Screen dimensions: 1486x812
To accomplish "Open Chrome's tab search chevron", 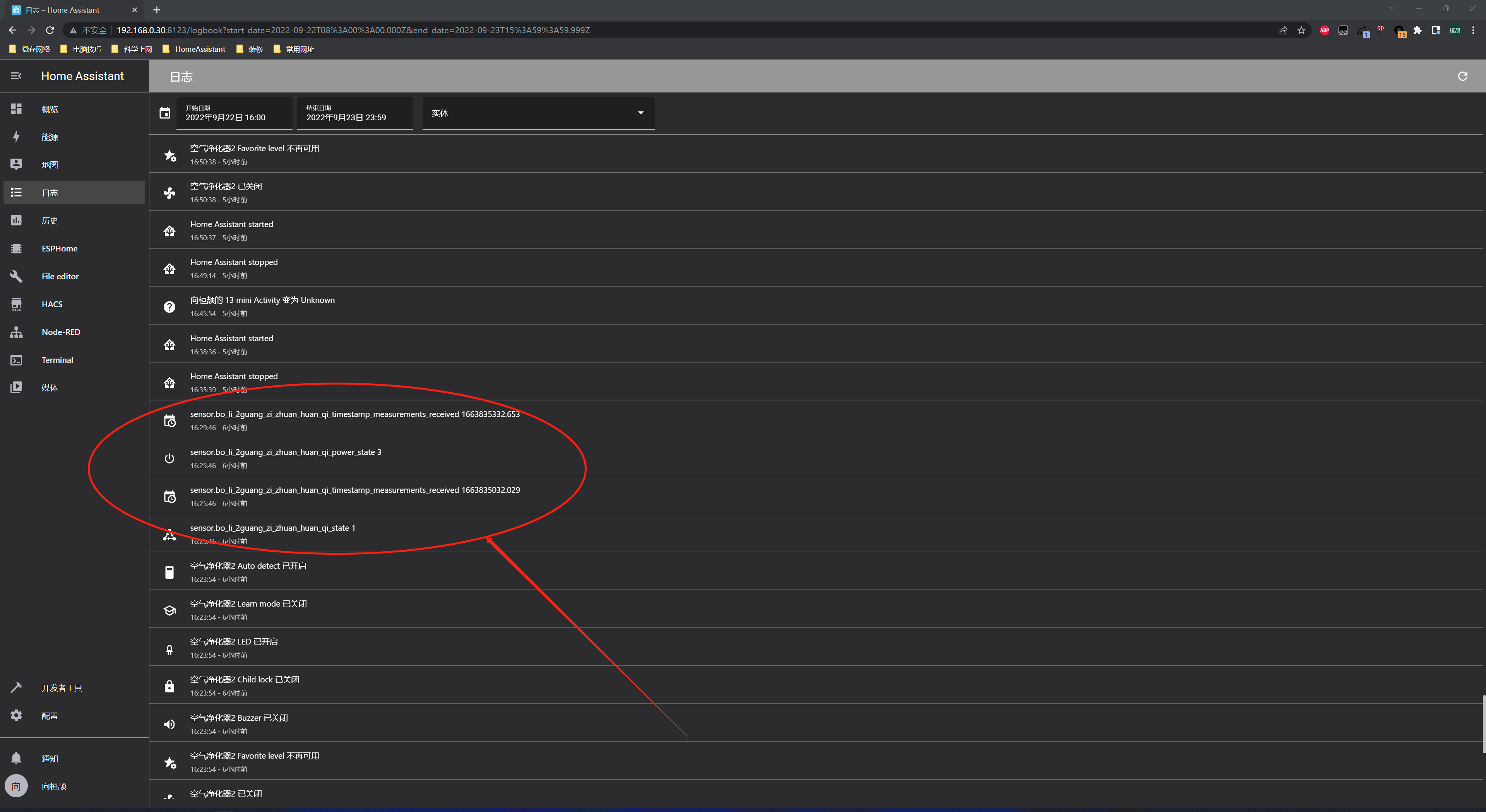I will pos(1392,9).
